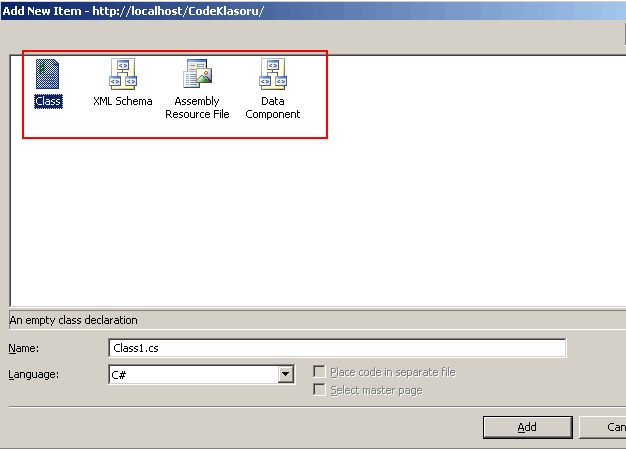
Task: Click the 'Add New Item' title bar
Action: tap(134, 10)
